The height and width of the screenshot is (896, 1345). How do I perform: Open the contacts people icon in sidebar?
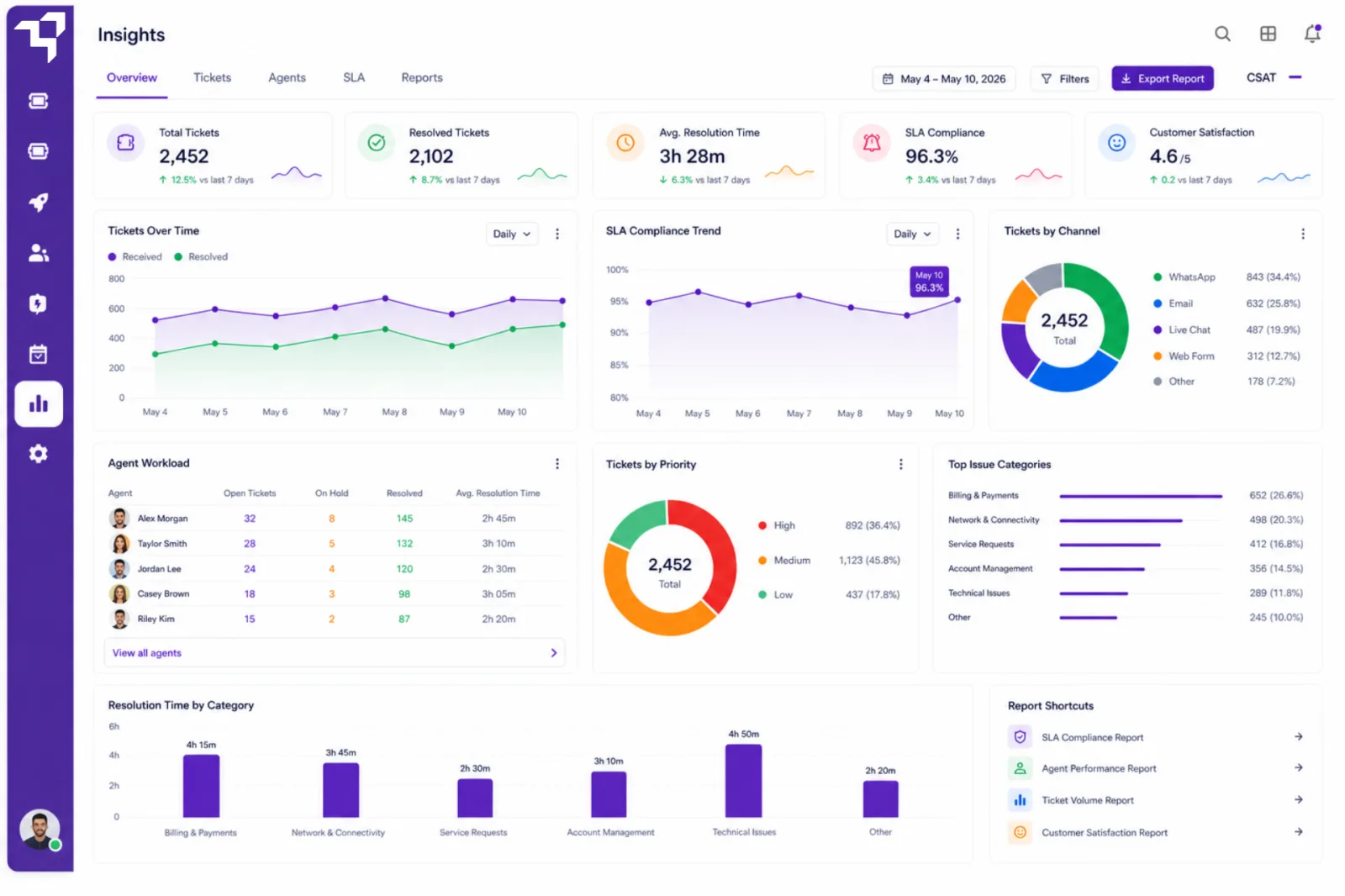[x=39, y=253]
